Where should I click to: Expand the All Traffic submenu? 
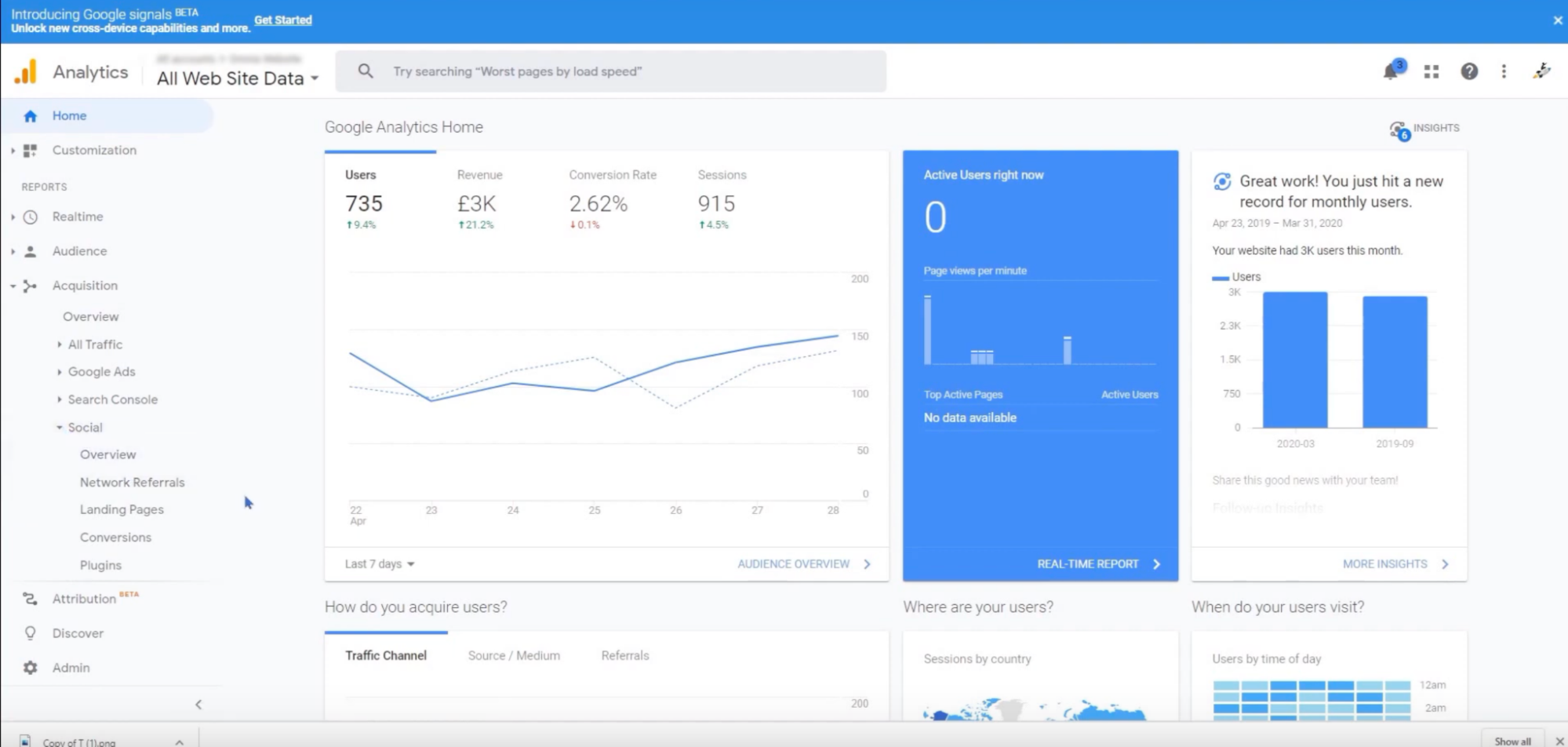pos(60,344)
